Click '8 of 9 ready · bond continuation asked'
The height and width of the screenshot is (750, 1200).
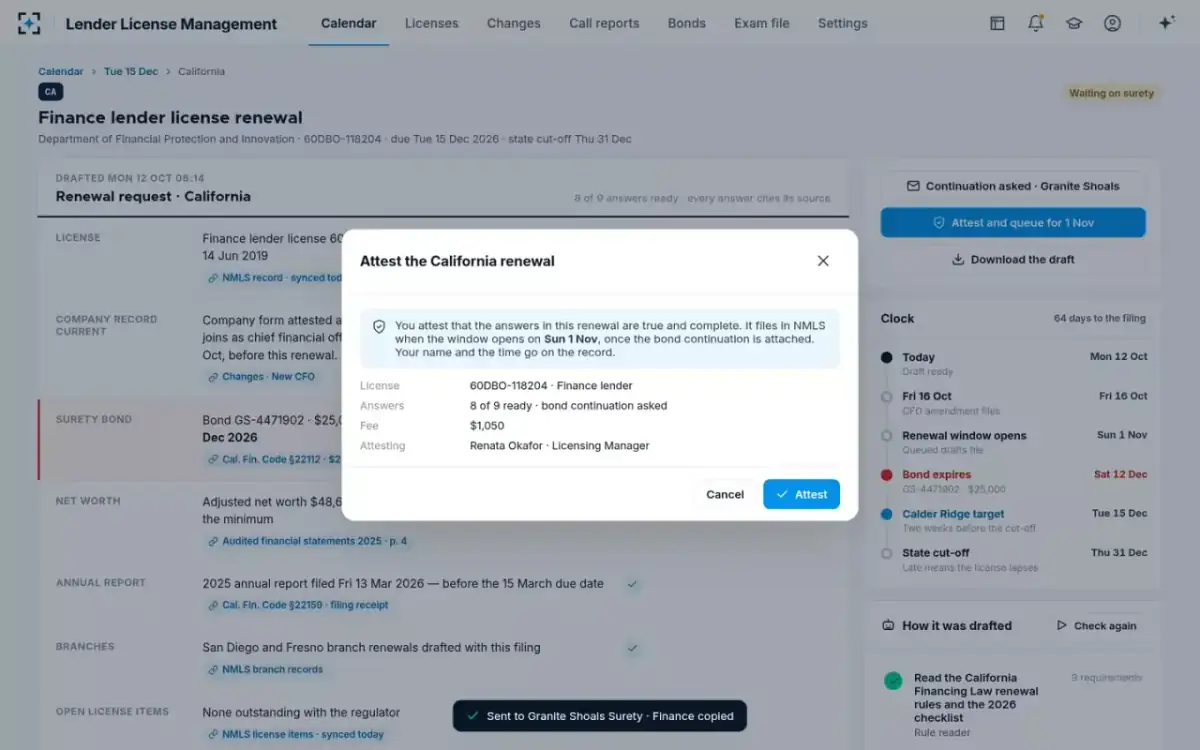click(568, 406)
